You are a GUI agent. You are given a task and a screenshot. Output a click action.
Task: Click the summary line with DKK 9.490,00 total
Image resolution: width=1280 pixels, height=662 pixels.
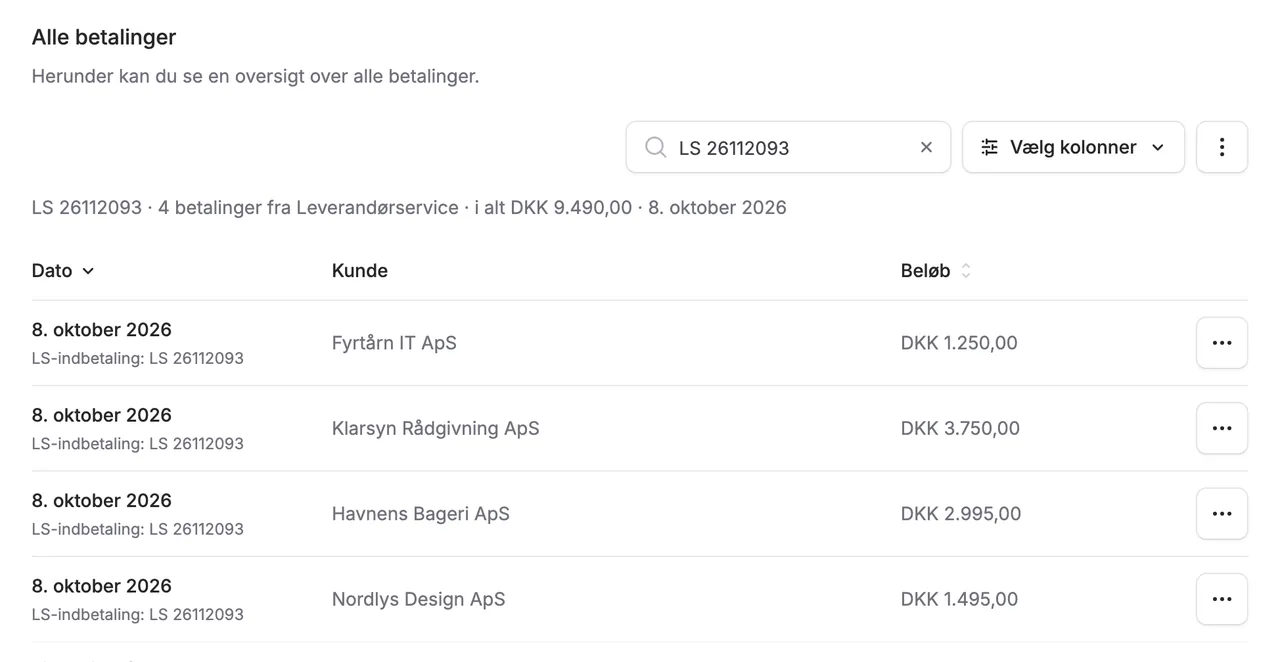(409, 207)
